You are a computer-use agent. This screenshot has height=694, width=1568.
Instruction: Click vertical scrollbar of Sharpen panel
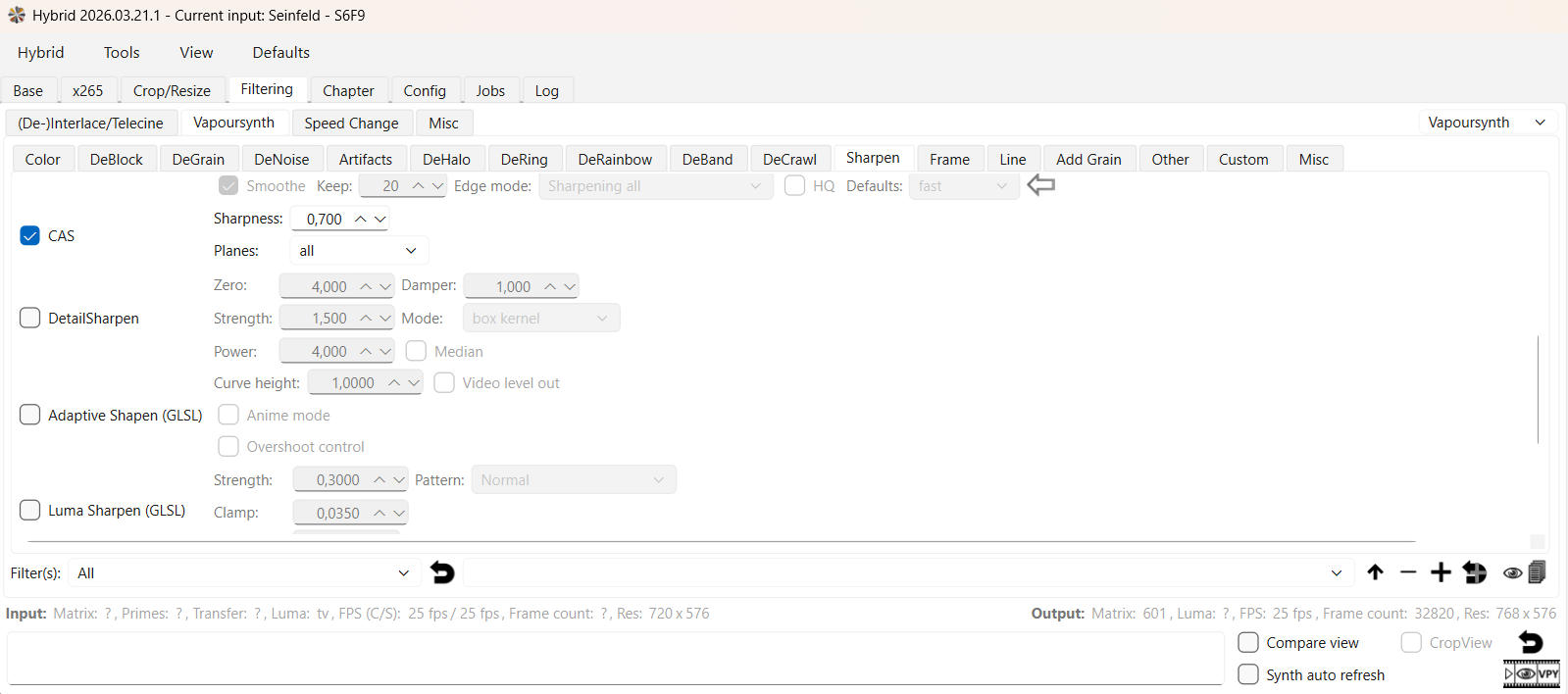pyautogui.click(x=1538, y=388)
